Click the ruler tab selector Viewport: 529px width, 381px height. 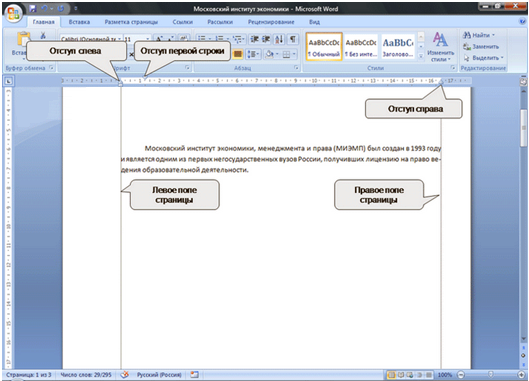[x=8, y=81]
